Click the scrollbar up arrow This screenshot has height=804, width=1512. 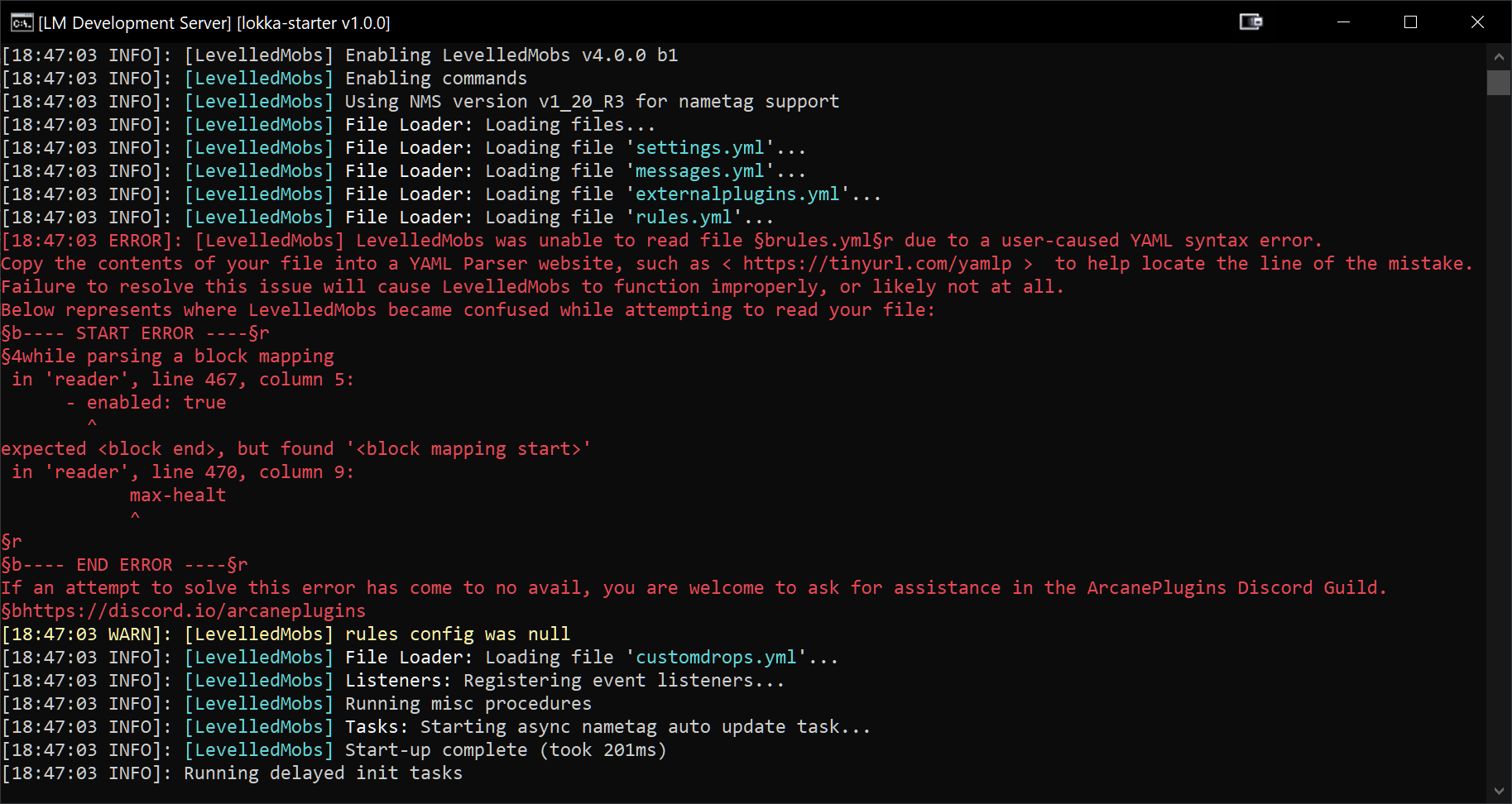pyautogui.click(x=1499, y=57)
